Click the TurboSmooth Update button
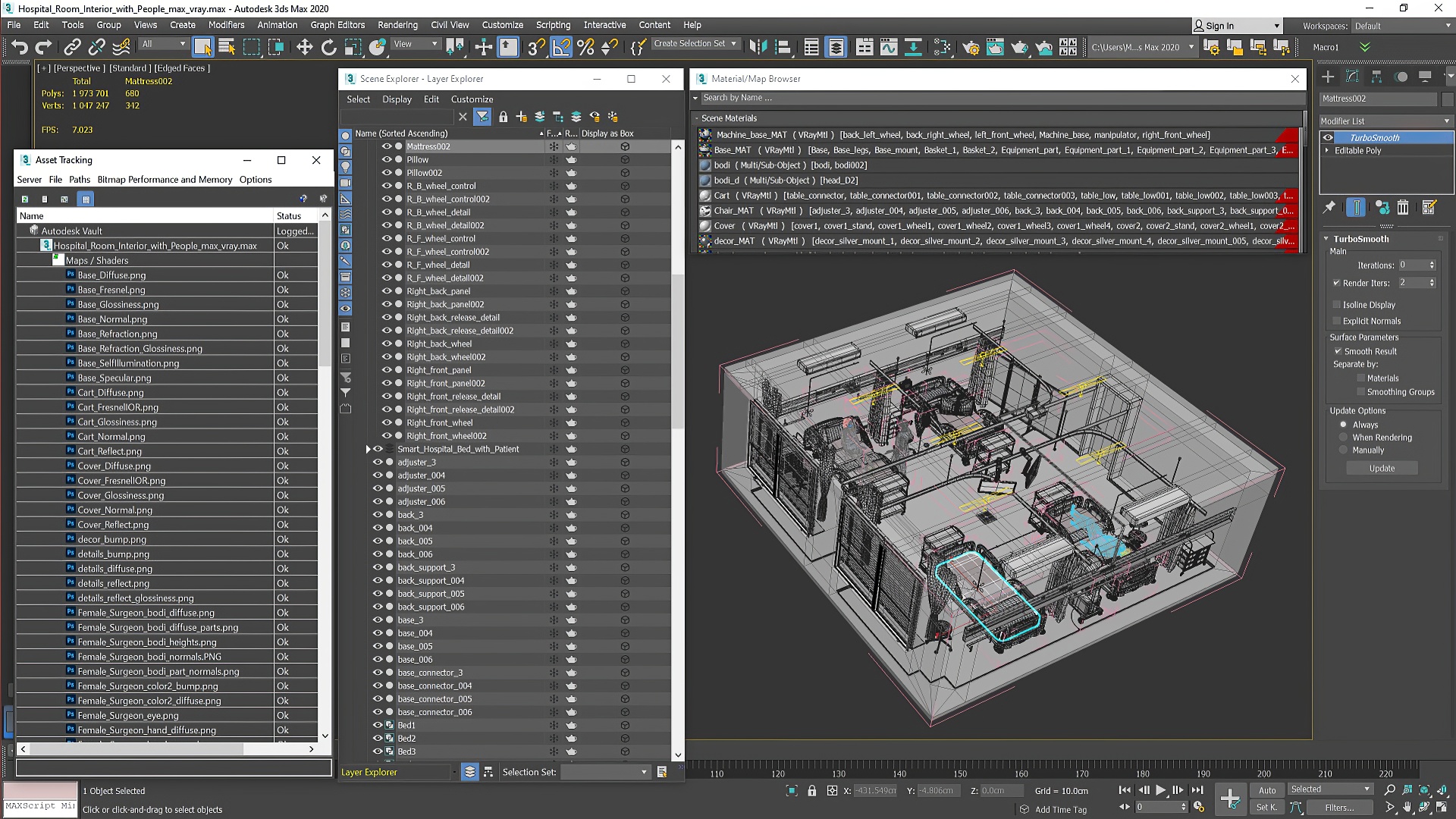The width and height of the screenshot is (1456, 819). point(1382,469)
